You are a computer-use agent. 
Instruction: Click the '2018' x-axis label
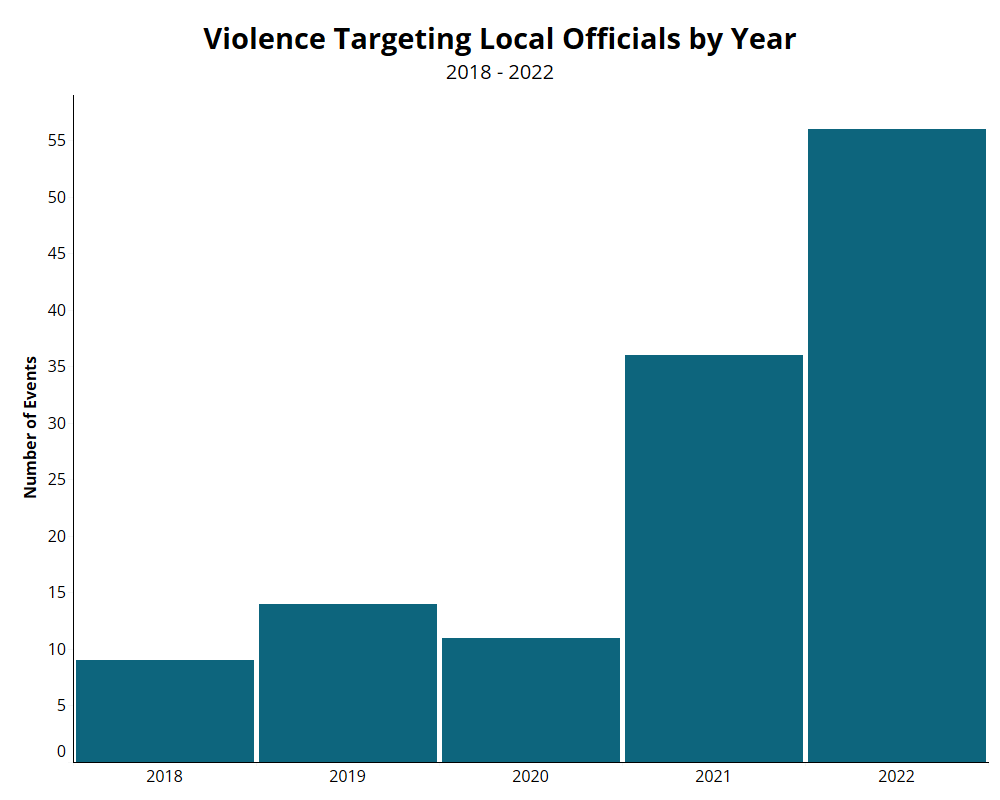(165, 776)
